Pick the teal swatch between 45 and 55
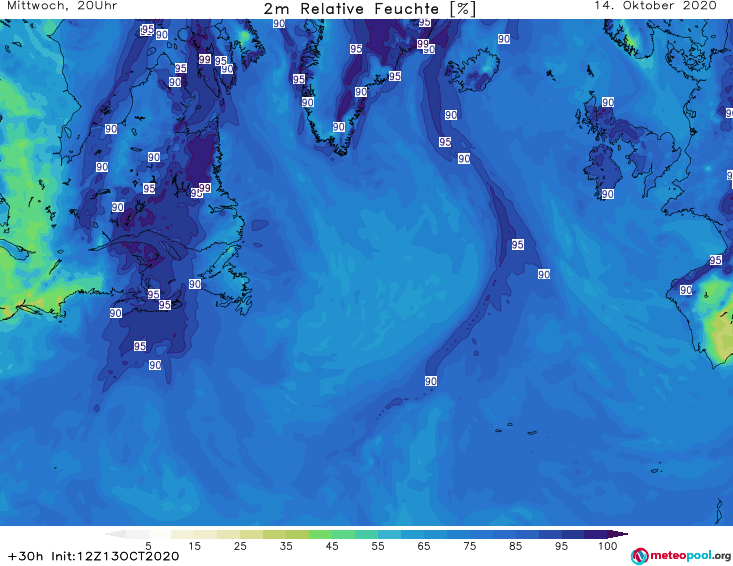The image size is (733, 566). tap(366, 534)
